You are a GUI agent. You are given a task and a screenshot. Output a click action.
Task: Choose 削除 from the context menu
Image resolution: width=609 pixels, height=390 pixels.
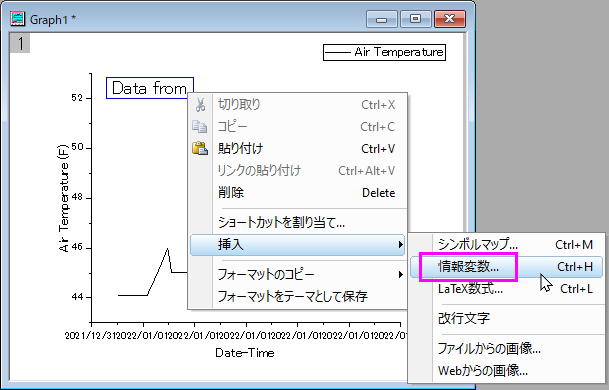(297, 193)
